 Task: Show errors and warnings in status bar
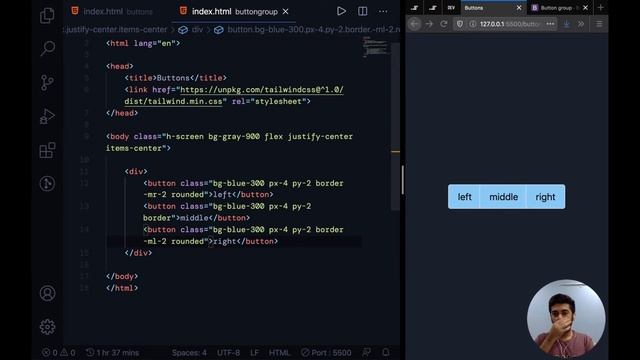59,353
